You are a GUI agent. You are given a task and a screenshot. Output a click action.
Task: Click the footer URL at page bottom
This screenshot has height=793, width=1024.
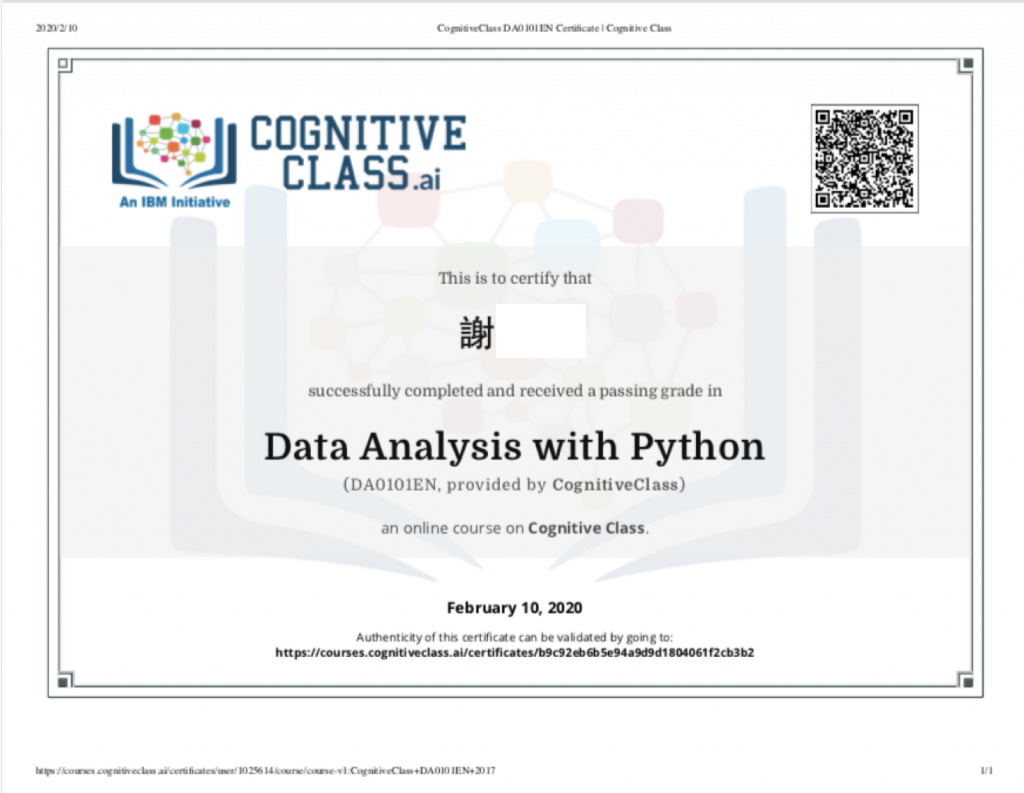click(265, 771)
